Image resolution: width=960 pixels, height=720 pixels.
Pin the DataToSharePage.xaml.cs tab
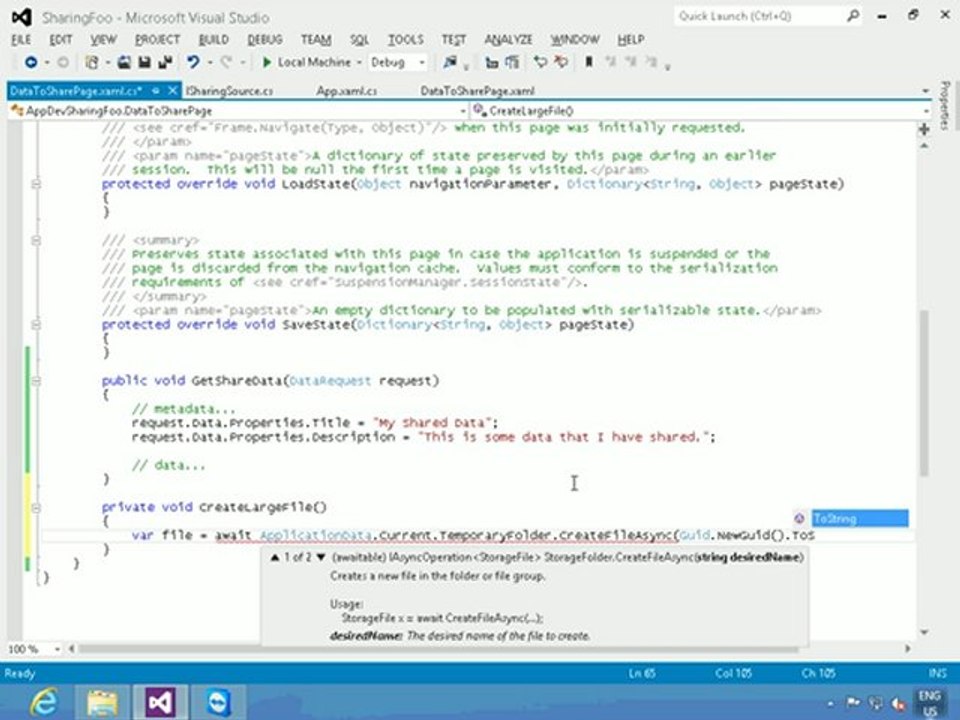pyautogui.click(x=156, y=91)
